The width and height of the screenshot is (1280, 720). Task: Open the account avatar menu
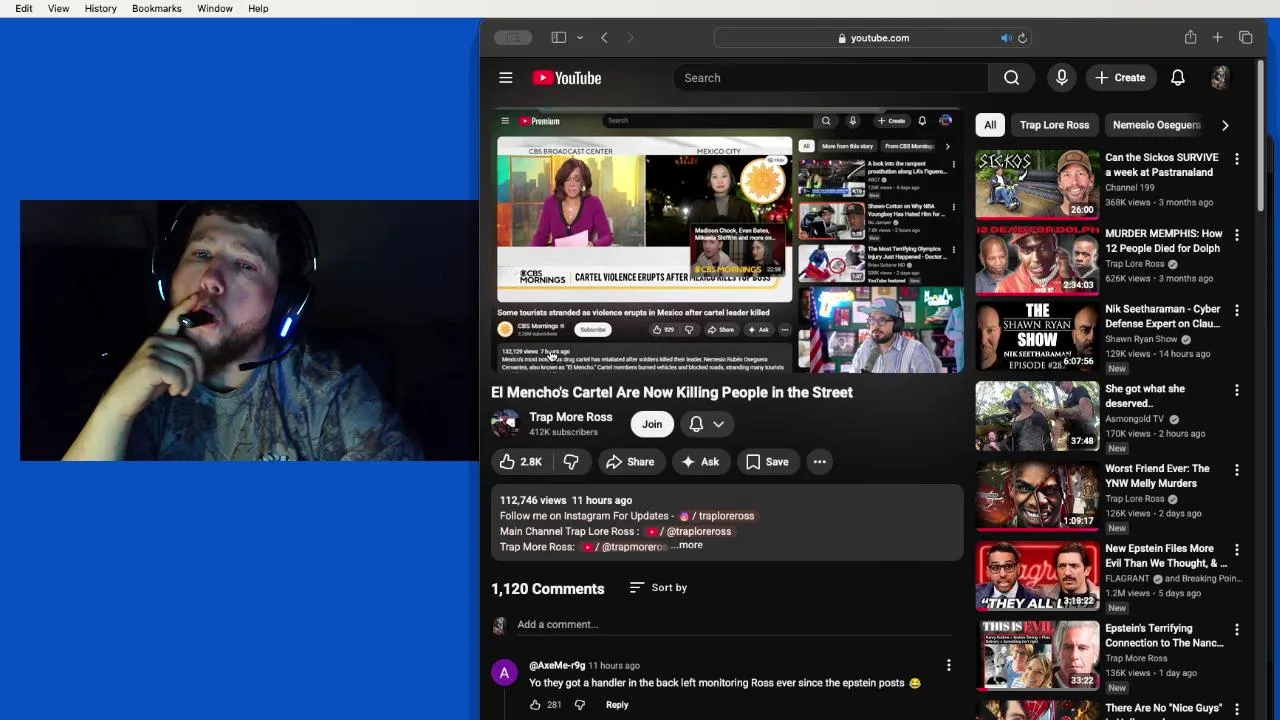click(x=1220, y=78)
